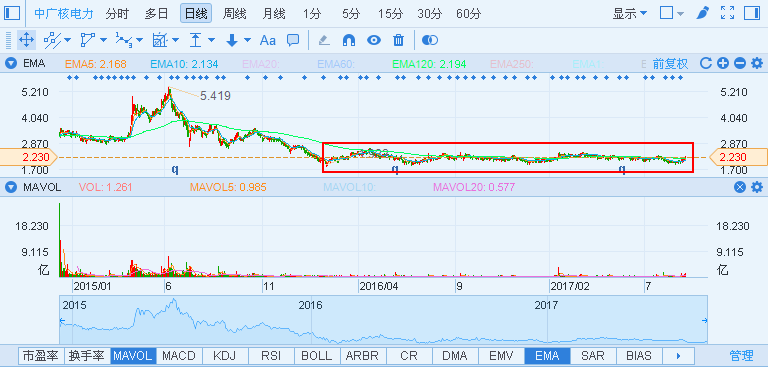
Task: Toggle the 市盈率 indicator
Action: point(41,356)
